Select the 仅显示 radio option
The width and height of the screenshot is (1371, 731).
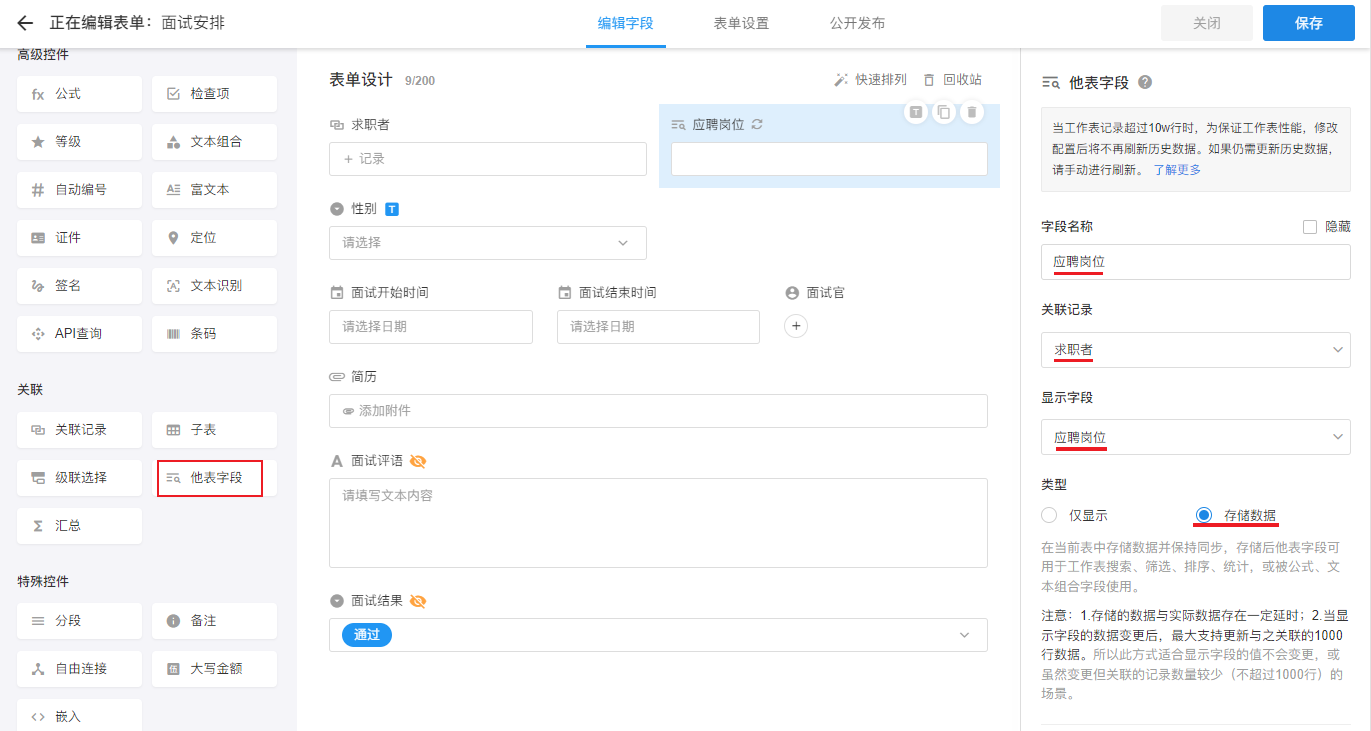1049,516
